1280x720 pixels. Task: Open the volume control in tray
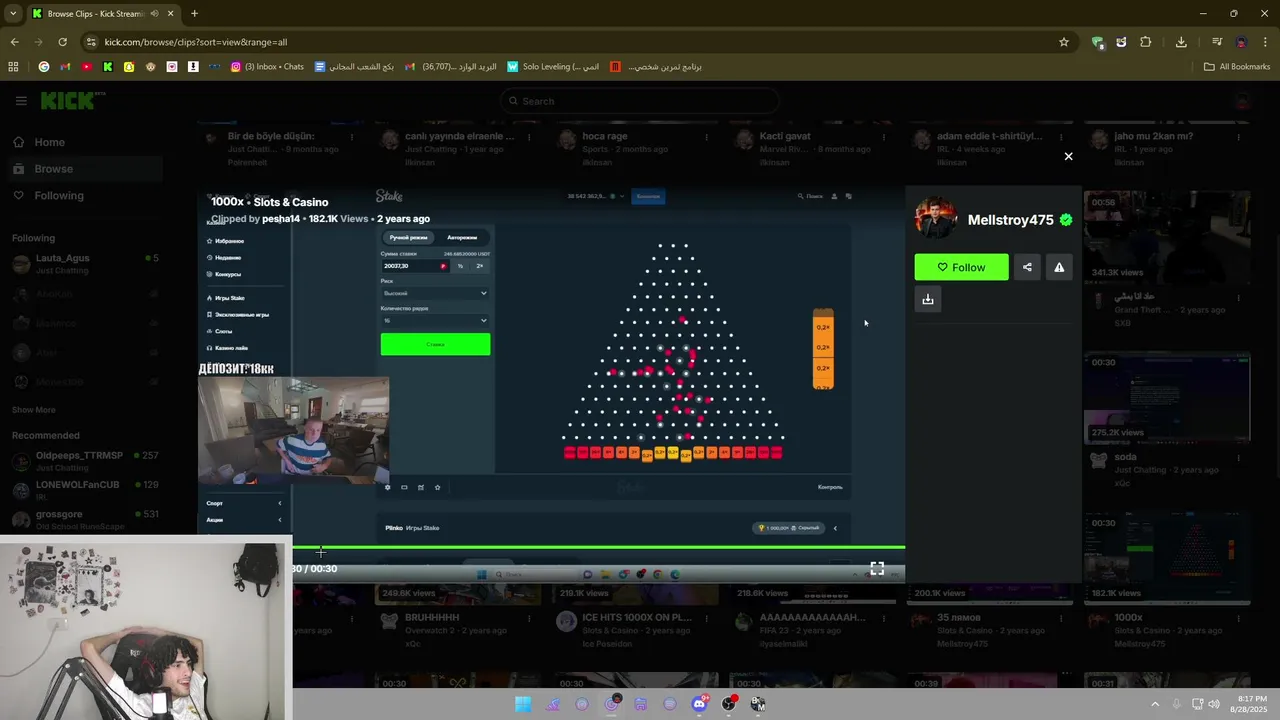(x=1214, y=704)
